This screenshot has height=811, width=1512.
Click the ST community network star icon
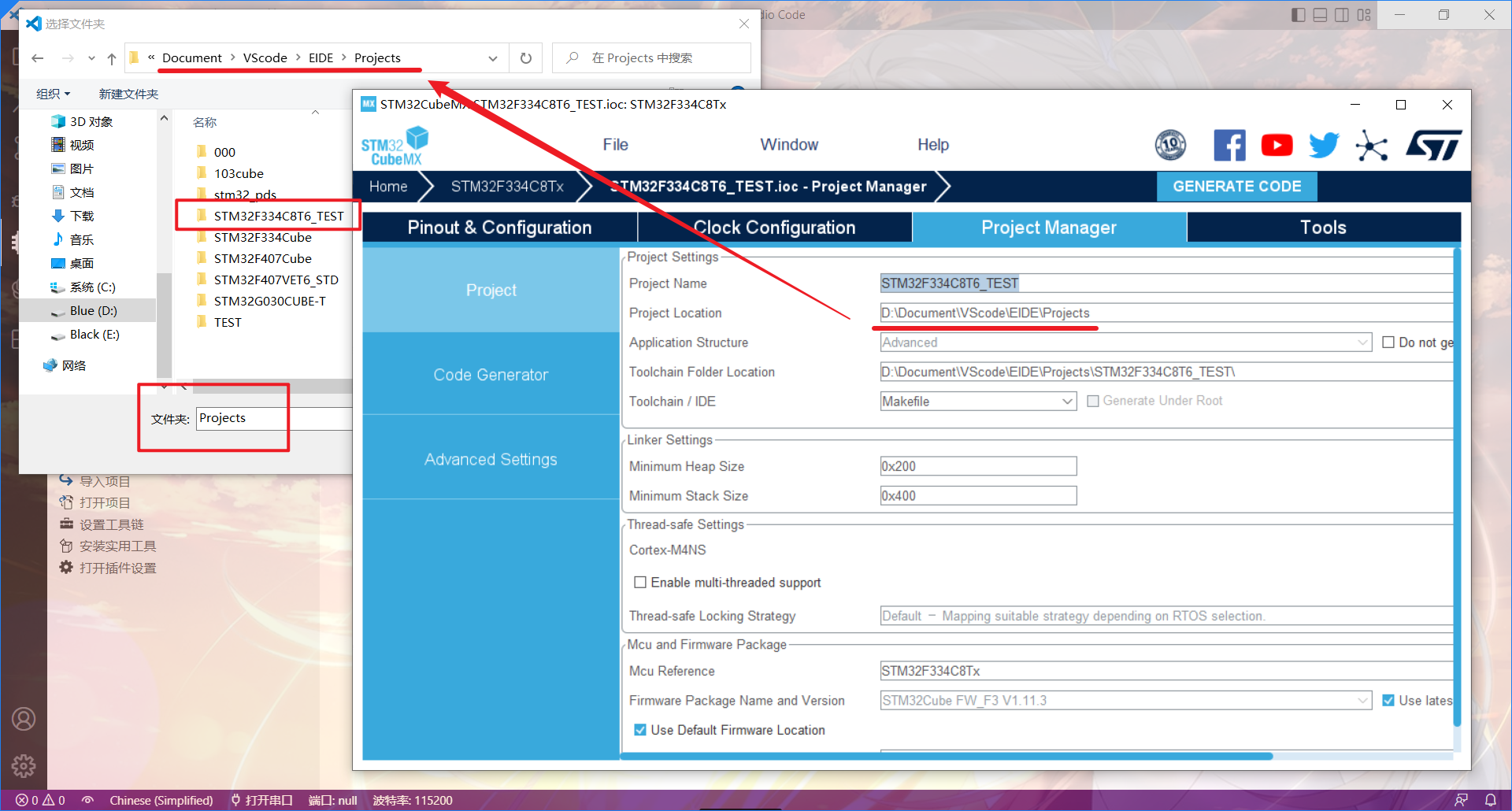tap(1372, 146)
